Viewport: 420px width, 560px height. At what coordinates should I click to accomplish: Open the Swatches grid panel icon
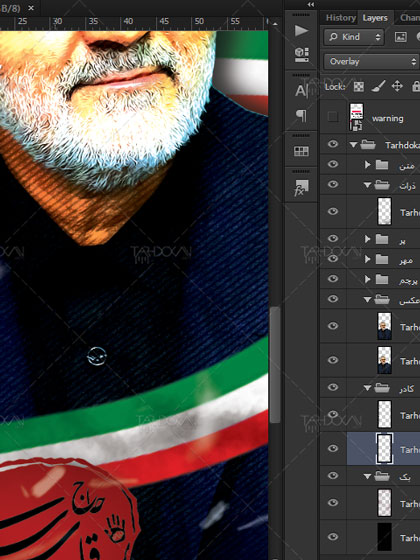[x=301, y=151]
